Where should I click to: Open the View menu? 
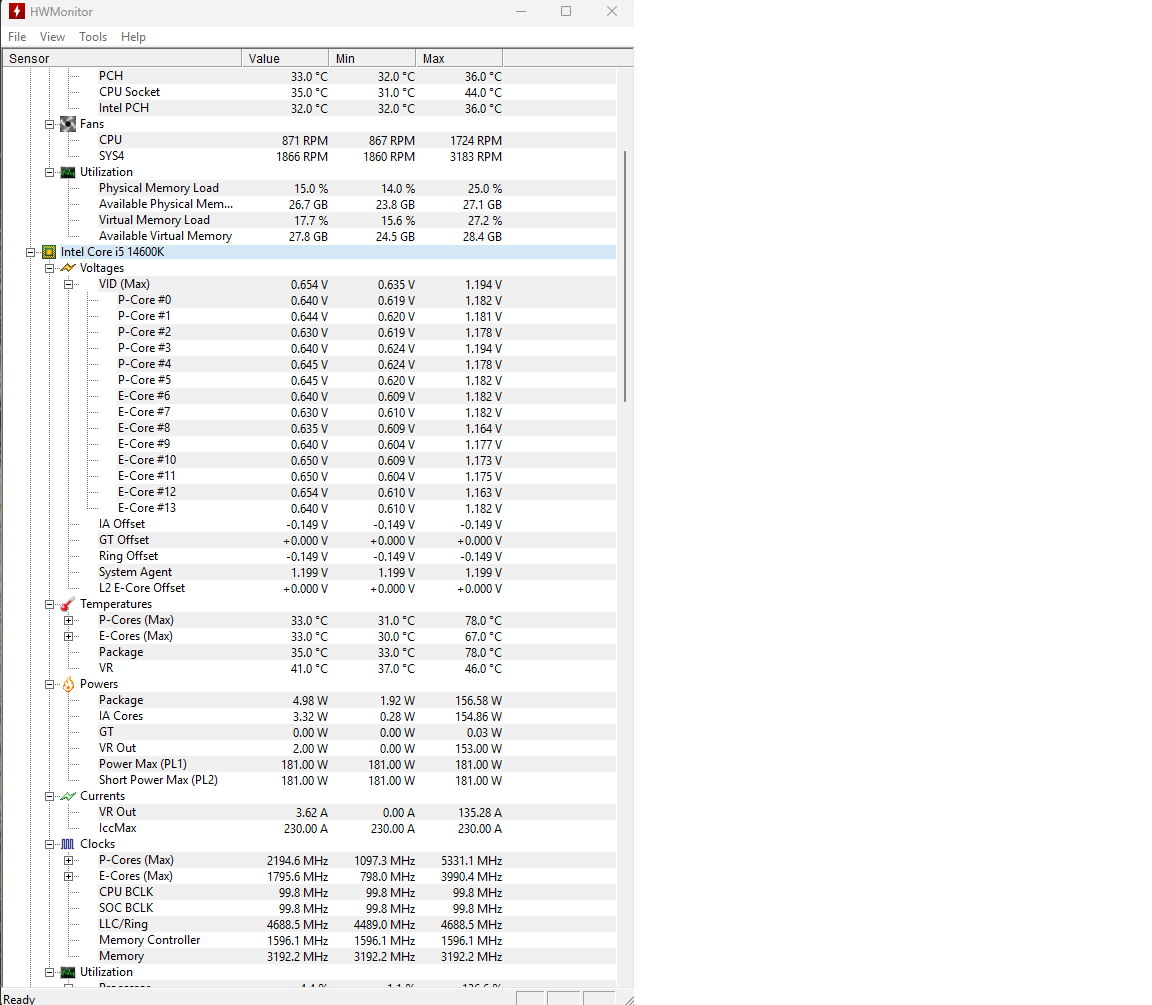click(52, 37)
